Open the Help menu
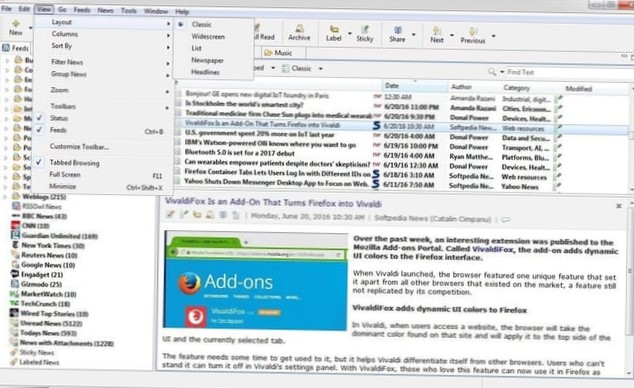Screen dimensions: 634x388 pyautogui.click(x=182, y=12)
